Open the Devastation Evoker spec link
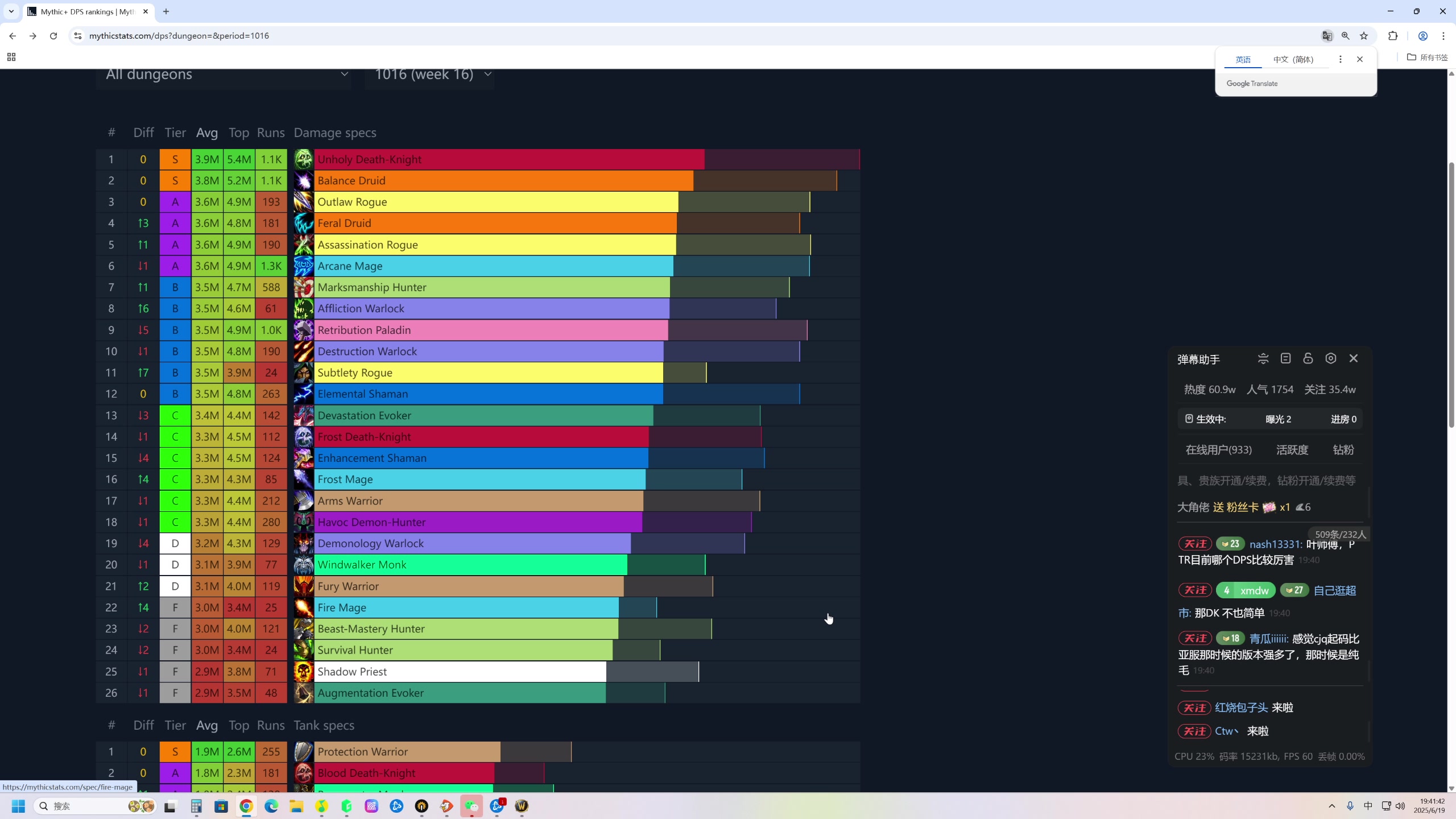 click(x=364, y=416)
